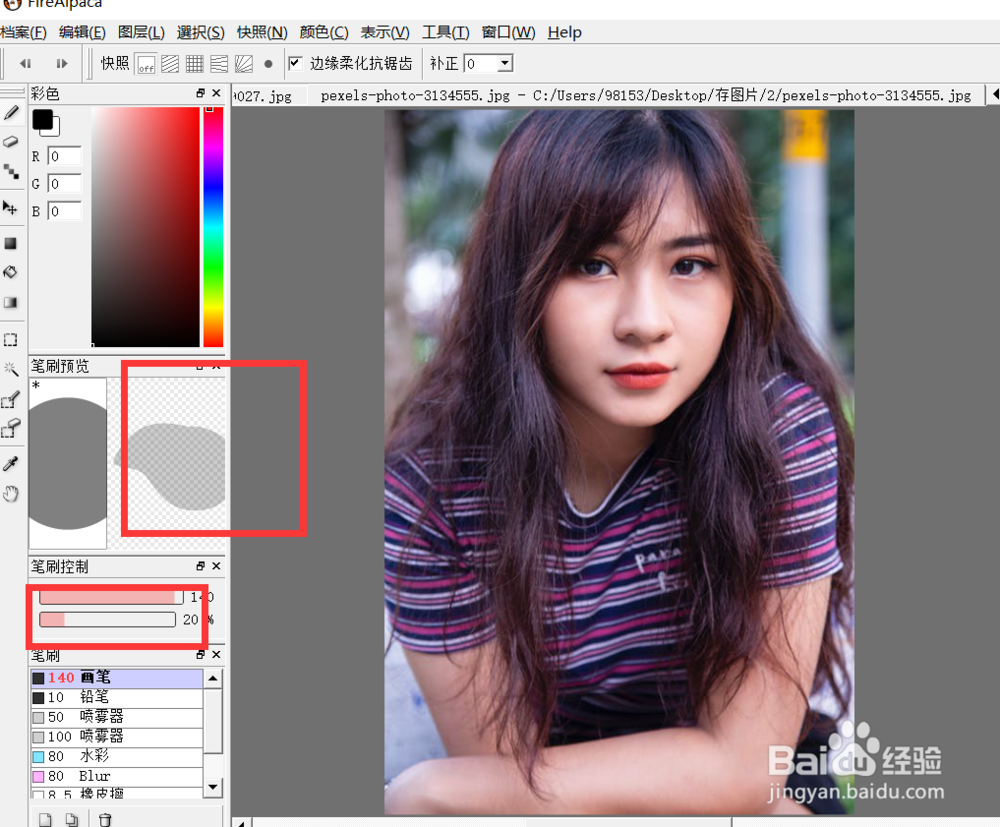1000x827 pixels.
Task: Click the rainbow hue bar
Action: (213, 226)
